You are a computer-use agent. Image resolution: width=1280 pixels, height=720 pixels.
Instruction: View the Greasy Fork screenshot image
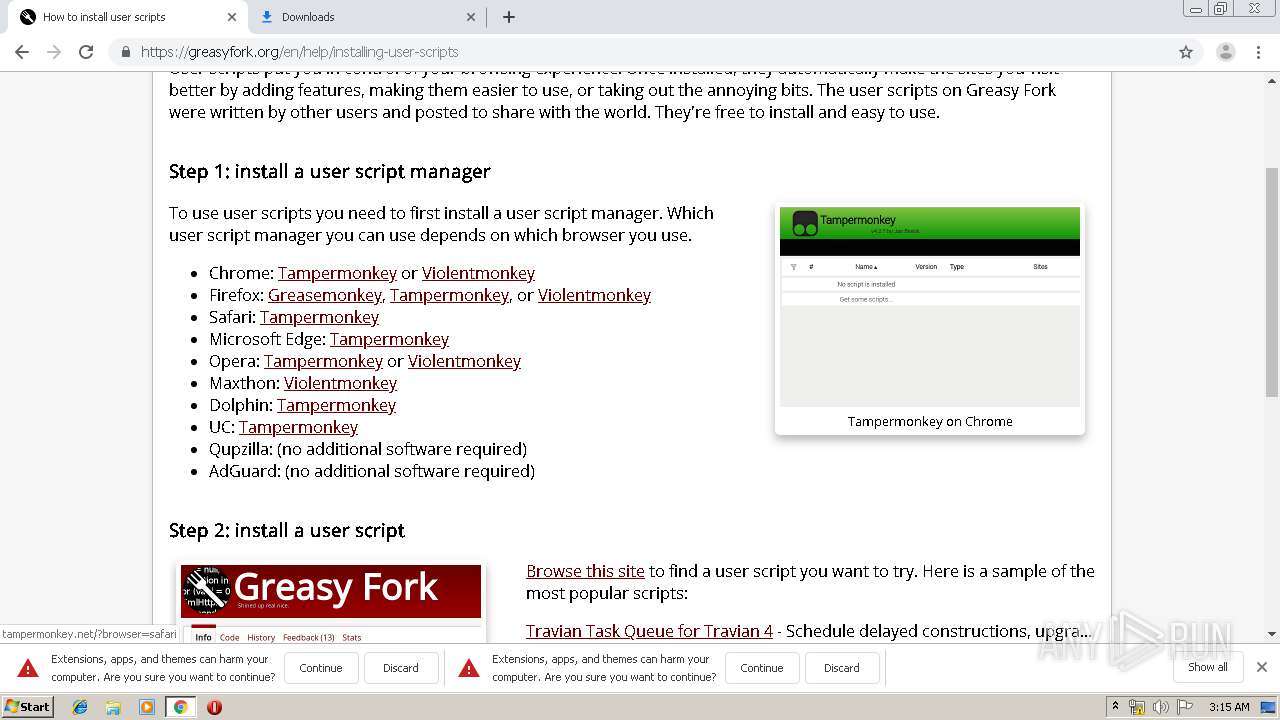coord(331,603)
